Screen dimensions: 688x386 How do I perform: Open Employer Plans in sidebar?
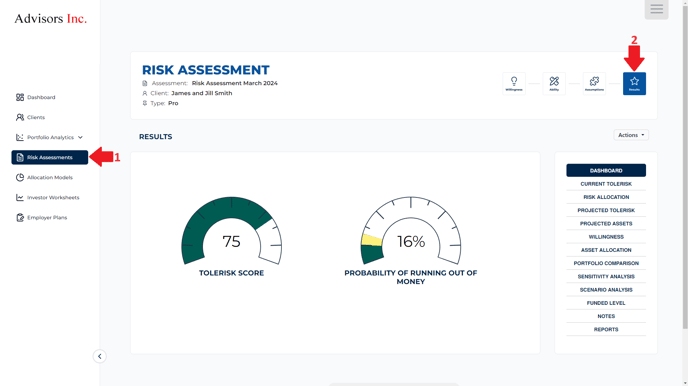(42, 218)
